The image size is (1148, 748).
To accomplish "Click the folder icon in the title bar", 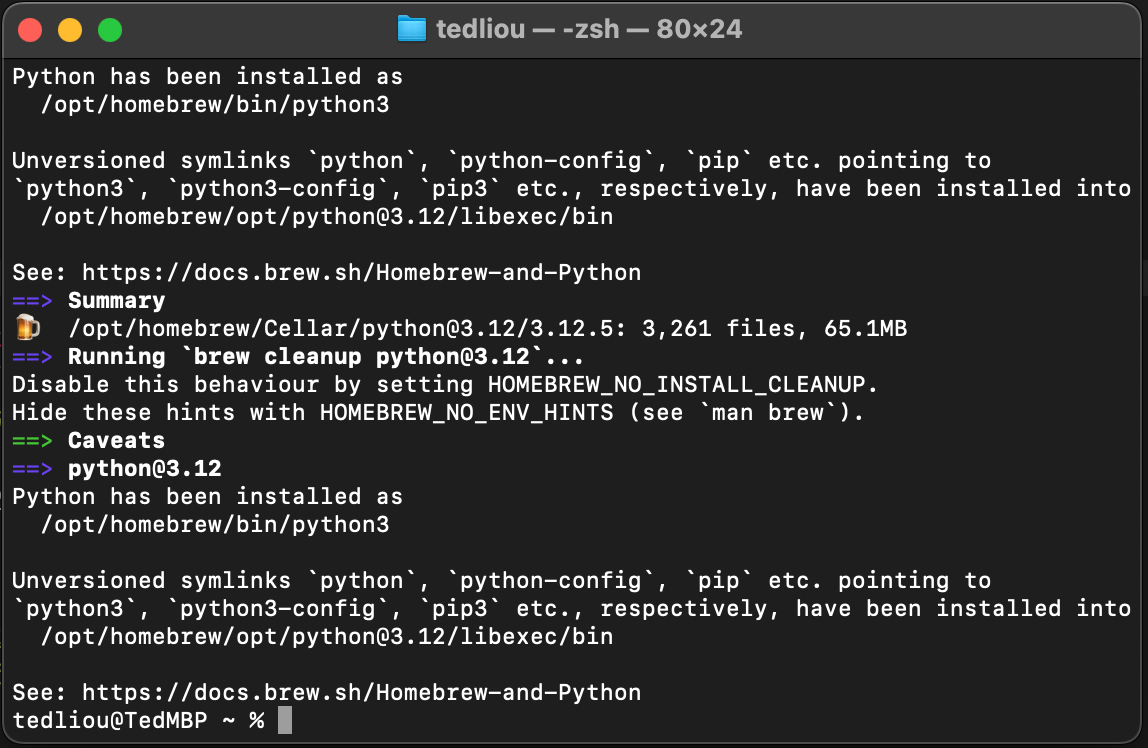I will pos(411,29).
